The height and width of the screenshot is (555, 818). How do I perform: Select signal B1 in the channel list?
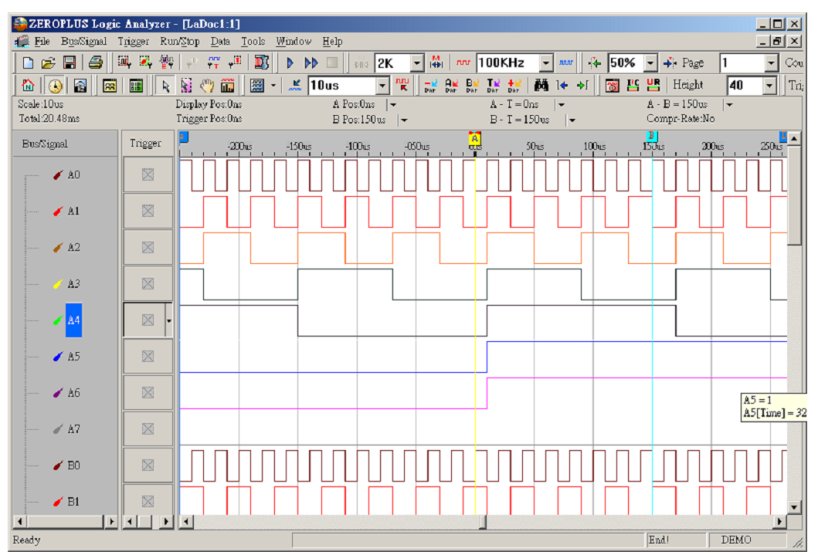point(74,502)
